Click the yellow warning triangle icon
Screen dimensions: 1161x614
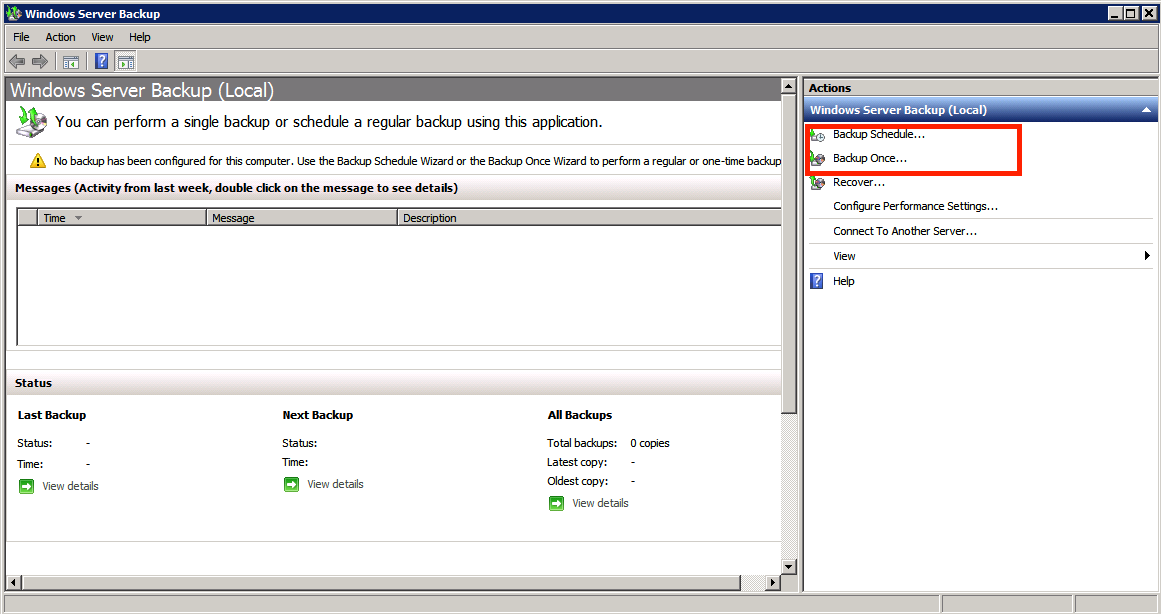point(38,161)
